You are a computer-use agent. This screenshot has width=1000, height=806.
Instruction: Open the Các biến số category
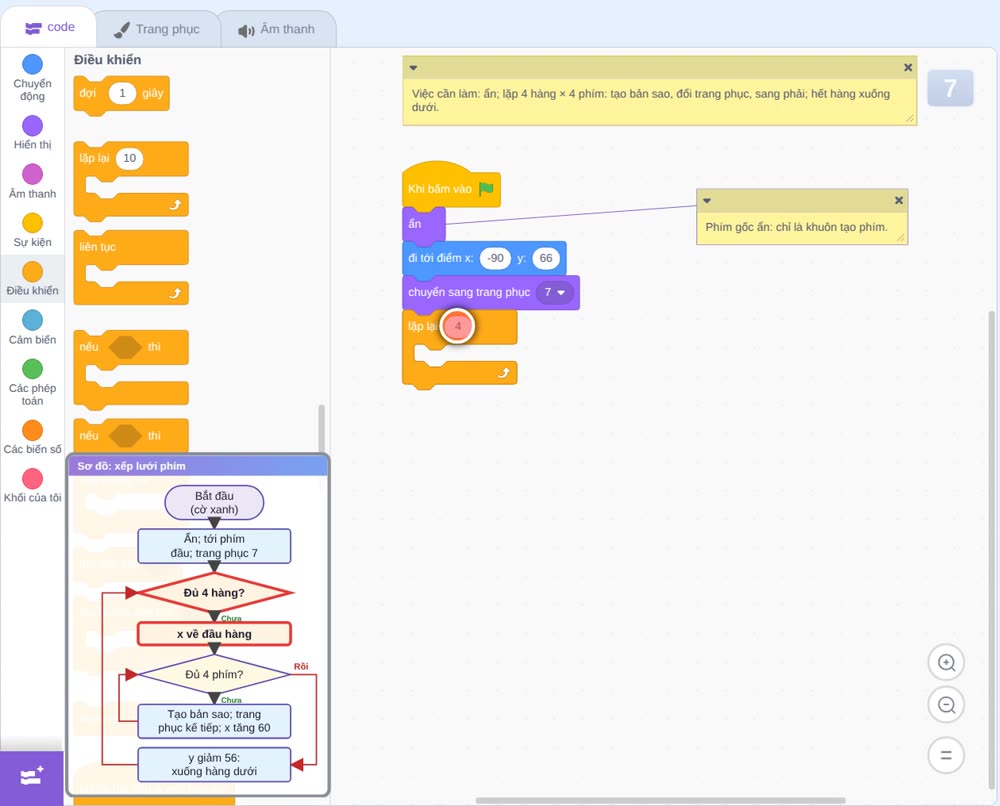click(x=33, y=437)
